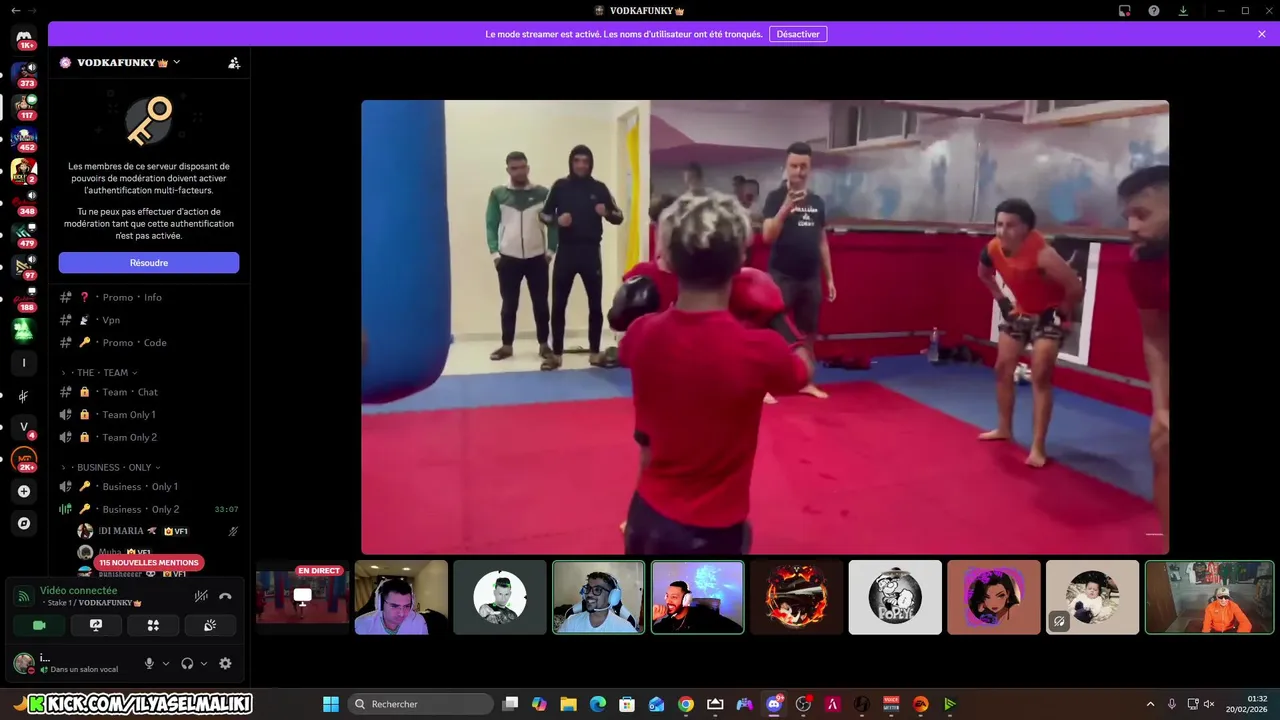Screen dimensions: 1280x720
Task: Launch the activities shapes button
Action: pyautogui.click(x=153, y=625)
